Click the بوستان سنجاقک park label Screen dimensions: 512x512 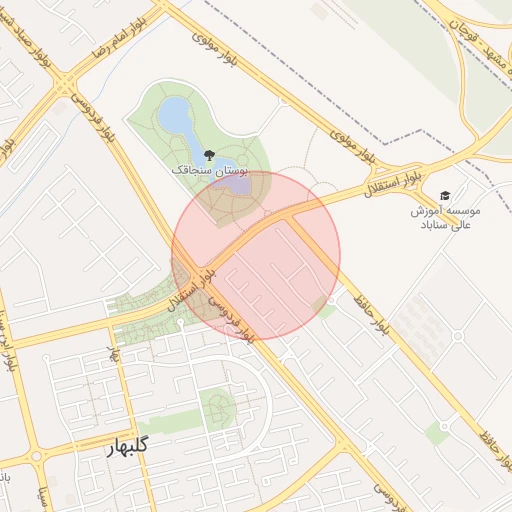pos(210,171)
